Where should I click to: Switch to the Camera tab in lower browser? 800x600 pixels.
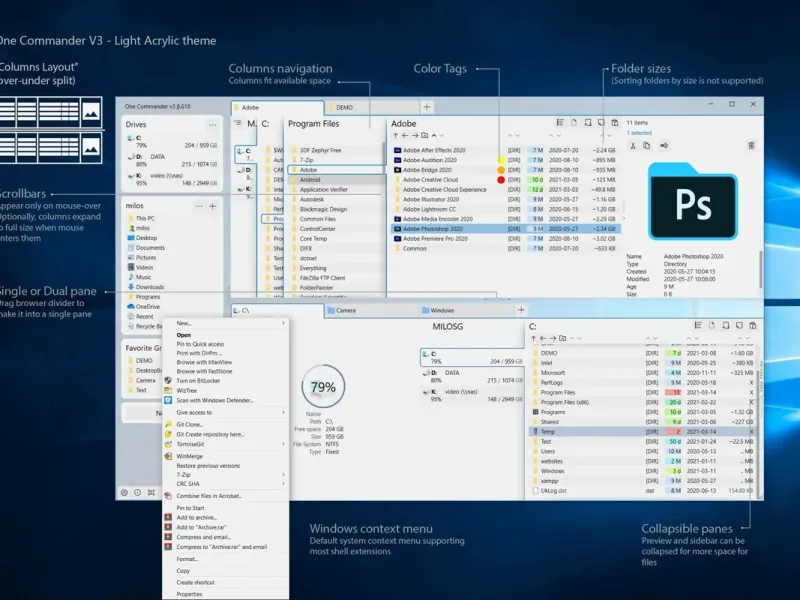[x=371, y=310]
